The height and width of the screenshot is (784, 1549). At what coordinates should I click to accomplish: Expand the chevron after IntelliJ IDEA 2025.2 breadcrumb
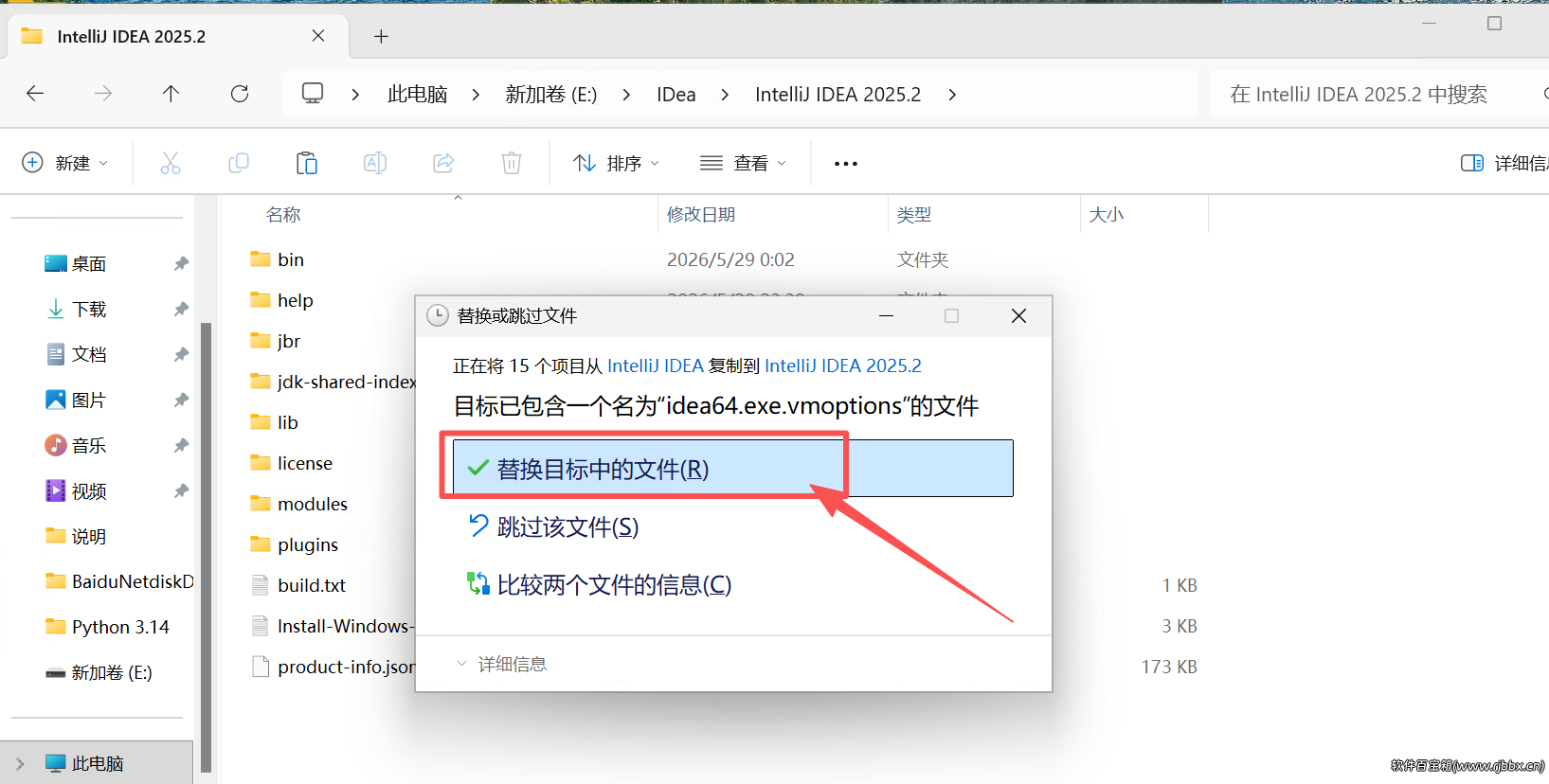tap(952, 95)
